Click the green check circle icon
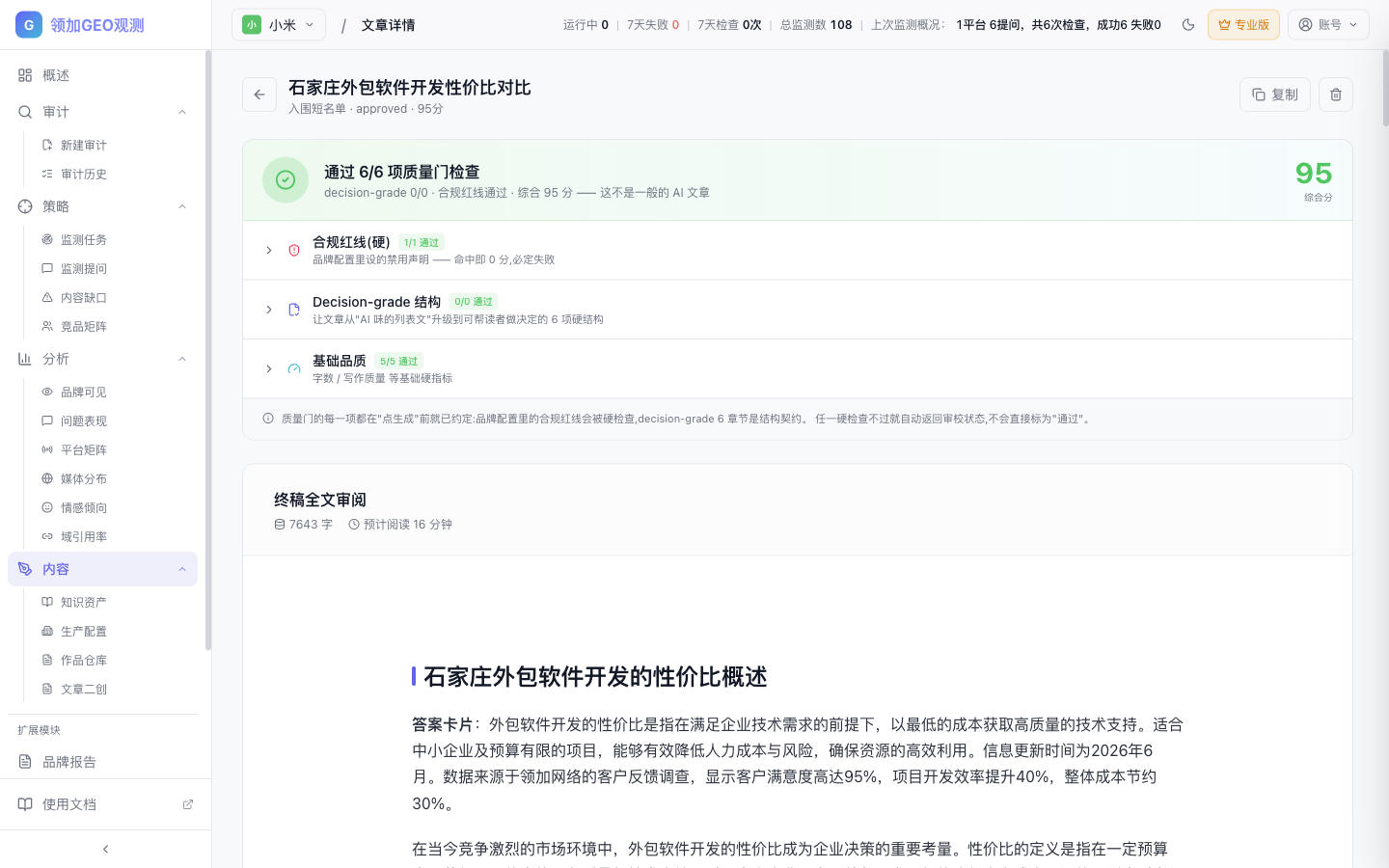 286,180
